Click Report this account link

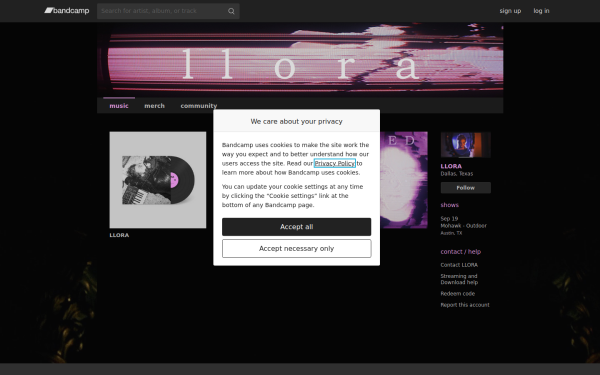465,305
